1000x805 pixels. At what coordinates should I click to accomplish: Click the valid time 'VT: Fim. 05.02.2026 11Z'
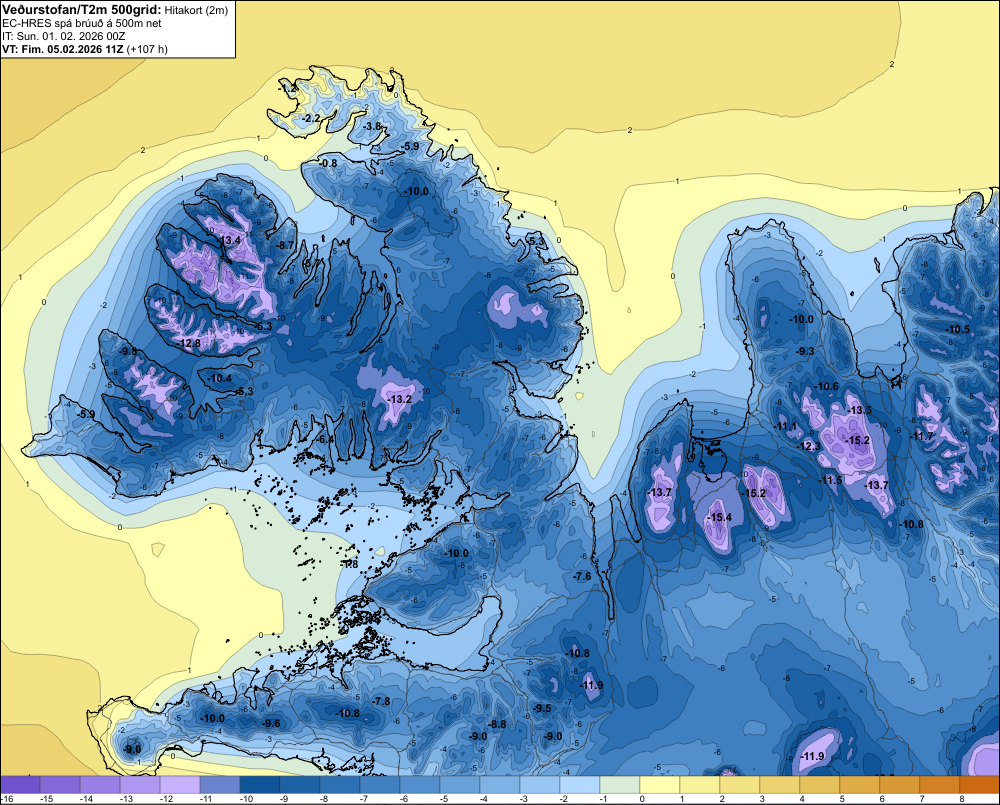tap(63, 49)
